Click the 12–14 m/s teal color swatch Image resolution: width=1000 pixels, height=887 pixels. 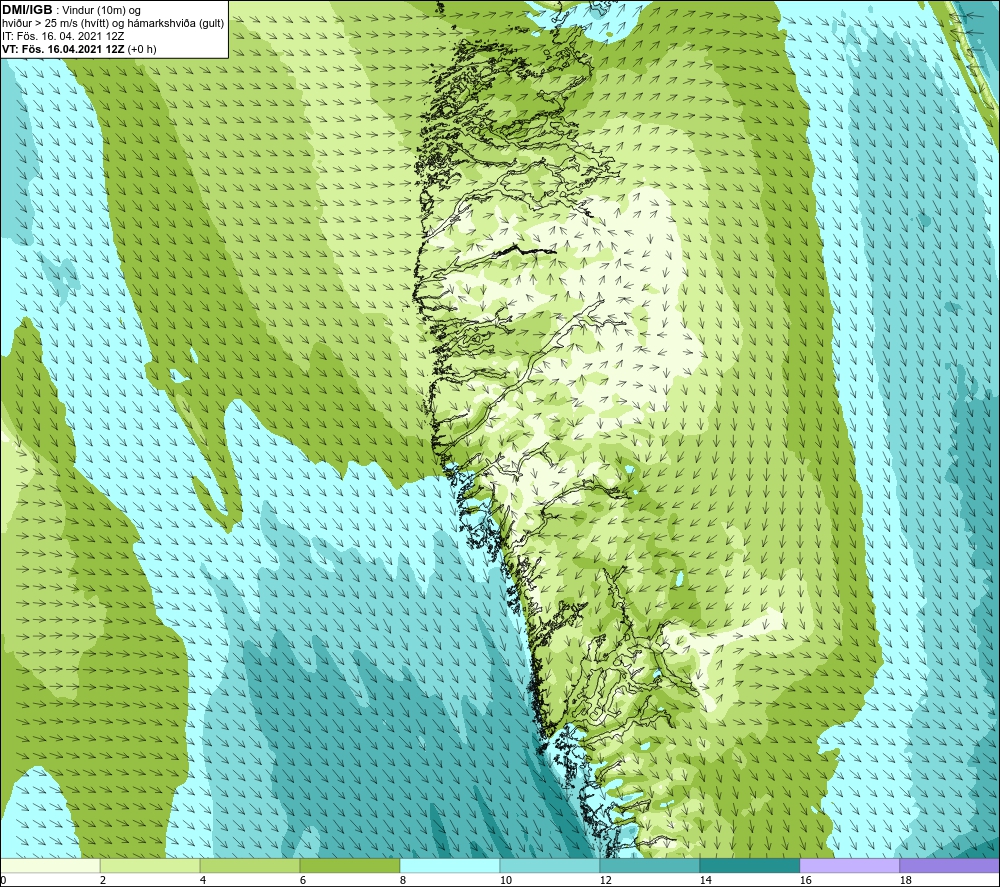pyautogui.click(x=649, y=866)
